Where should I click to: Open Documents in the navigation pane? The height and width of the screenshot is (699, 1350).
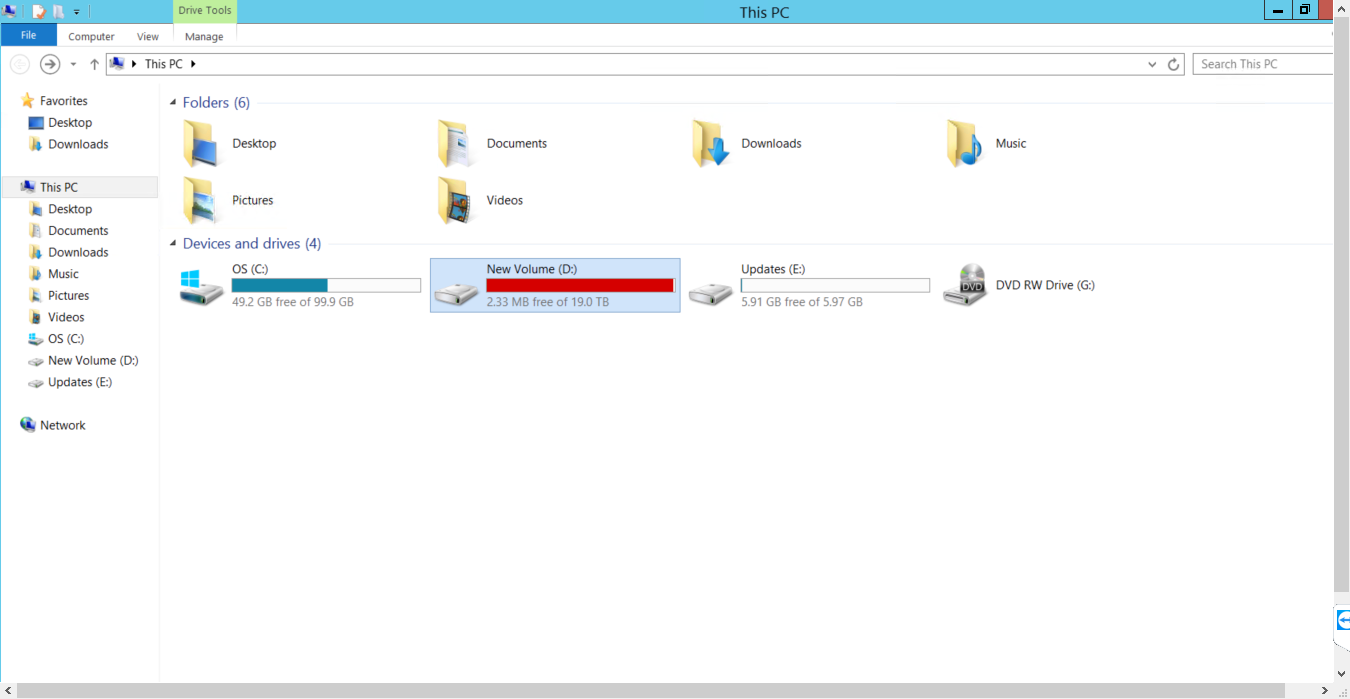[78, 231]
